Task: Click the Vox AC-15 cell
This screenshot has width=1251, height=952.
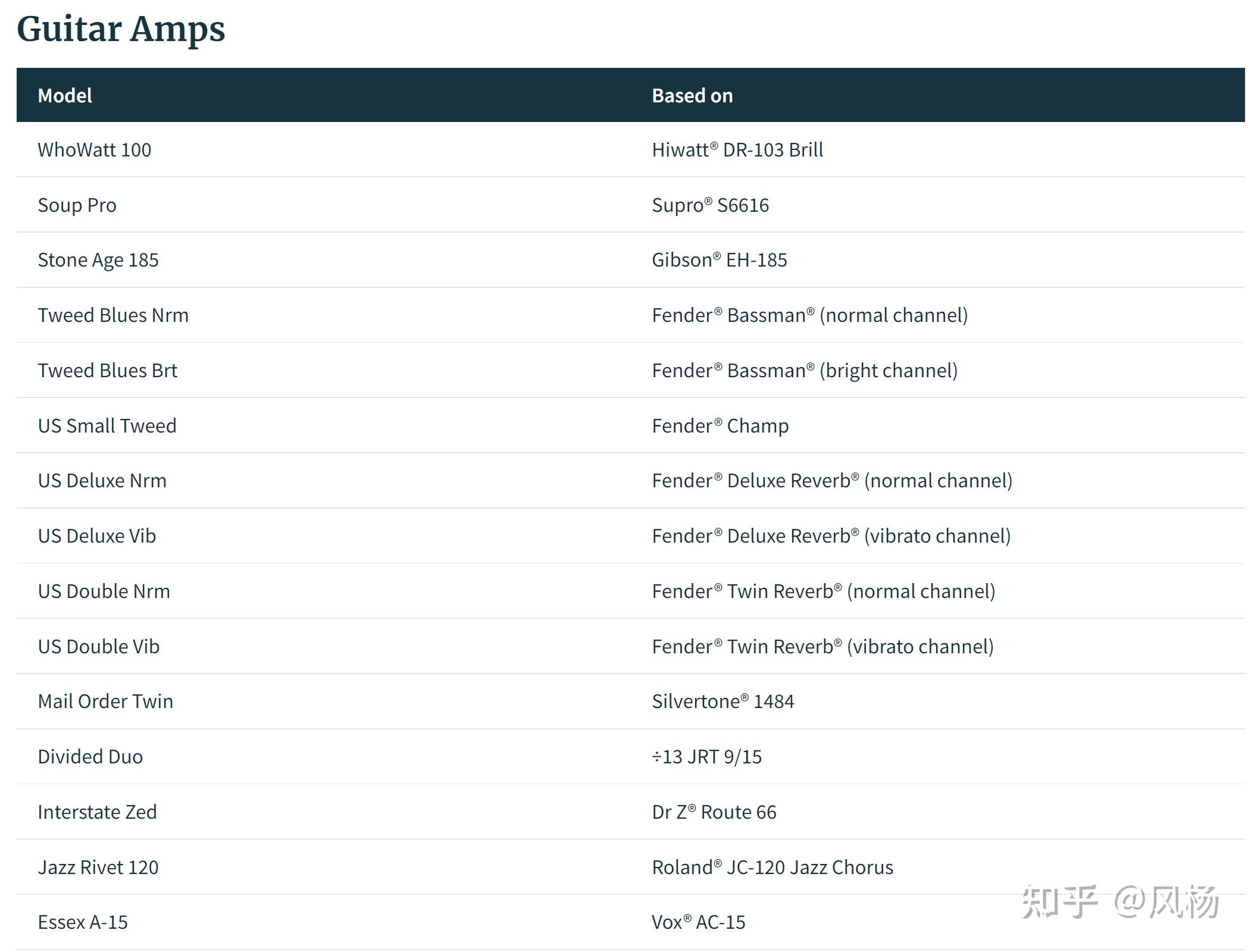Action: tap(698, 922)
